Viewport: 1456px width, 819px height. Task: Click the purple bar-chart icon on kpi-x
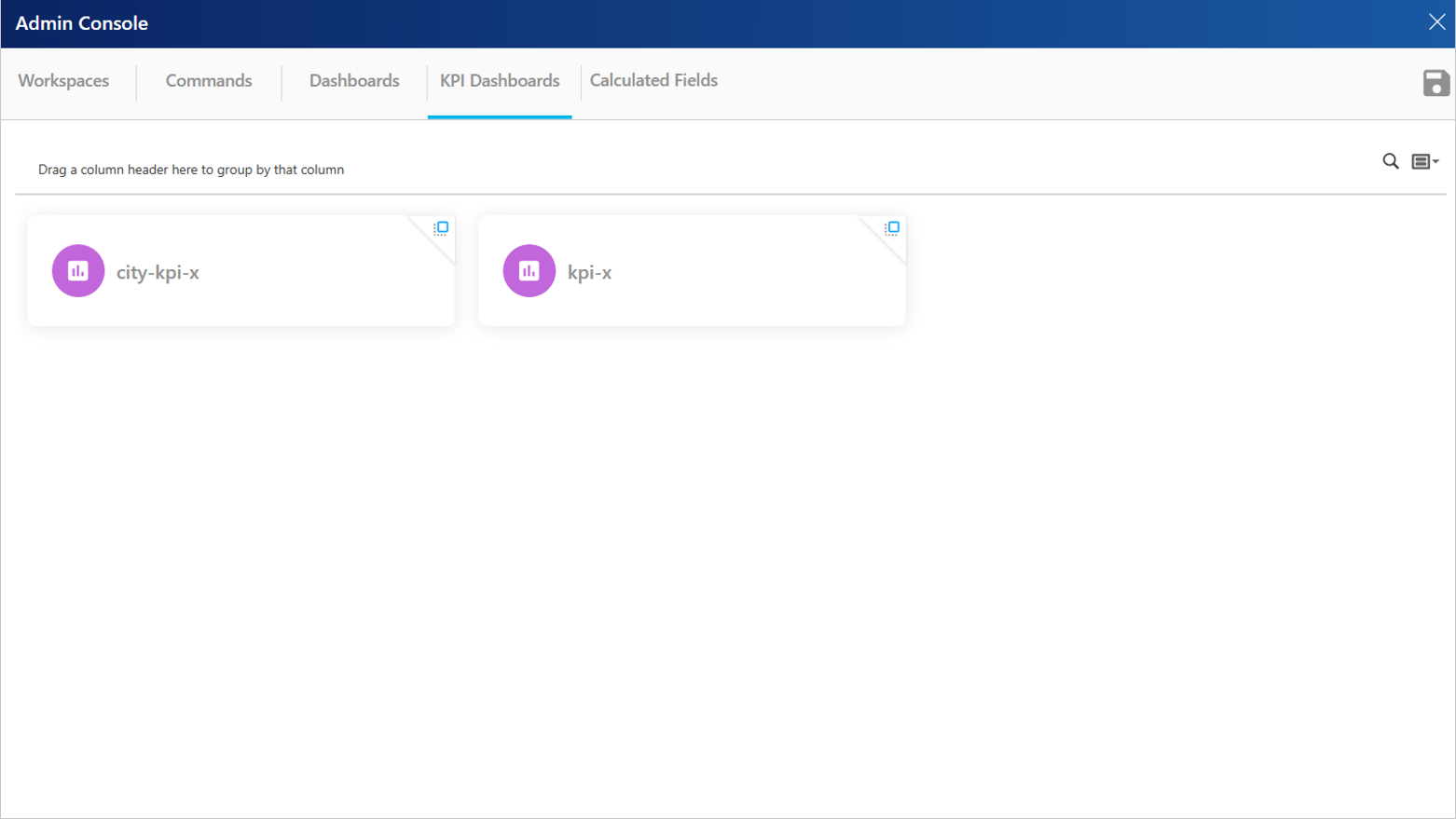click(529, 270)
